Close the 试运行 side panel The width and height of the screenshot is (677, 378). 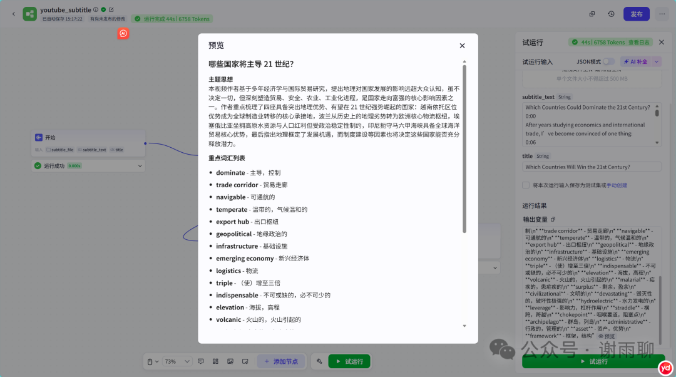tap(661, 42)
